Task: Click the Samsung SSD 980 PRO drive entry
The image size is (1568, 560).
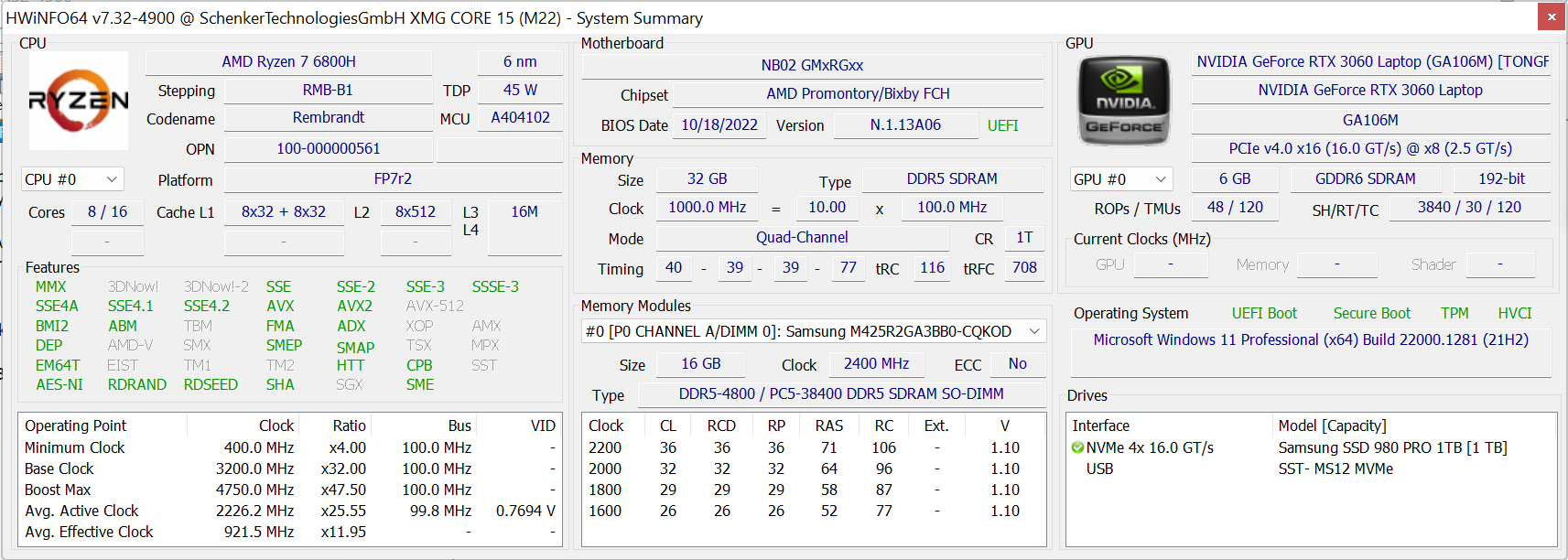Action: pos(1391,447)
